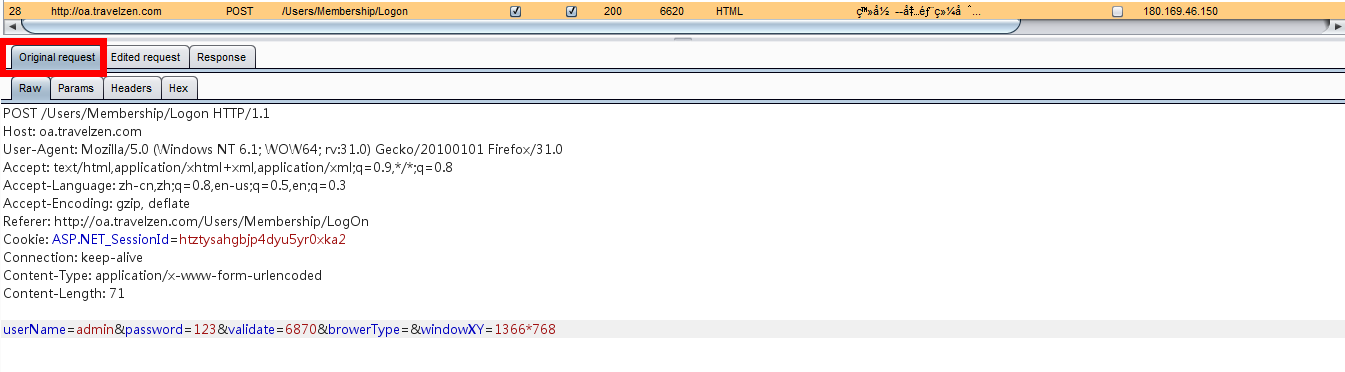Click the admin value in the body

coord(95,329)
